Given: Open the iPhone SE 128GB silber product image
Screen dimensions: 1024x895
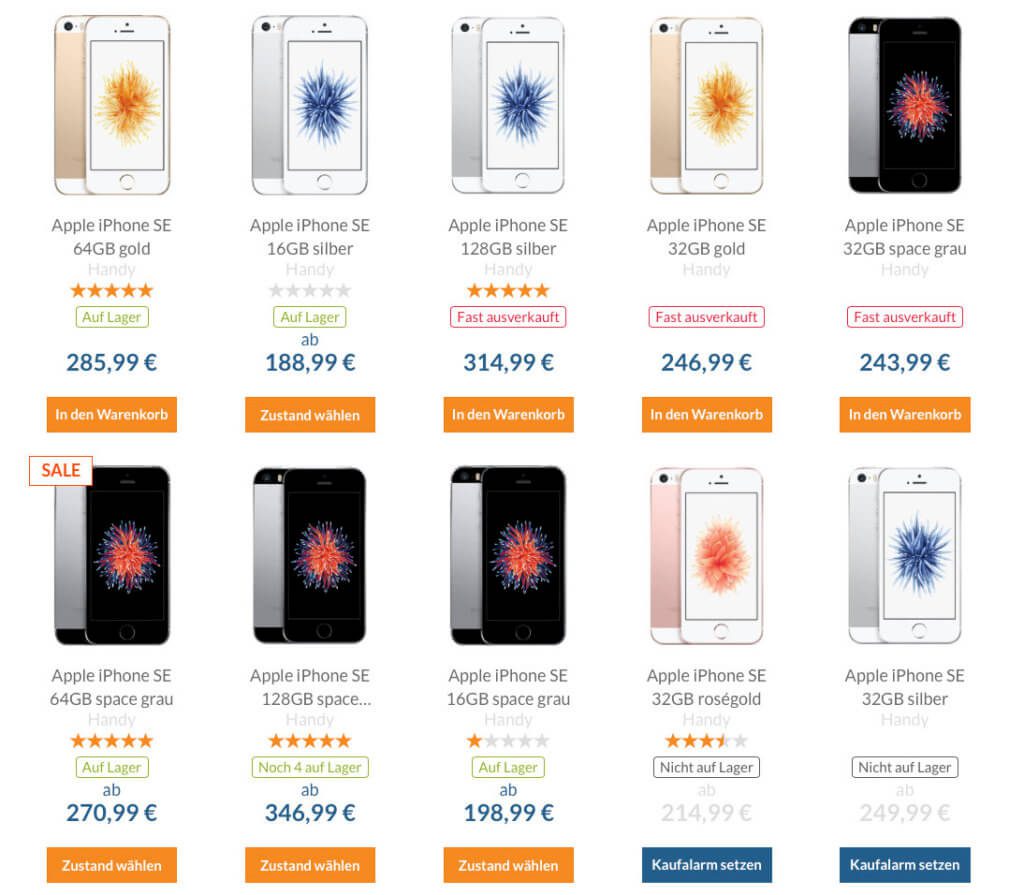Looking at the screenshot, I should click(508, 105).
